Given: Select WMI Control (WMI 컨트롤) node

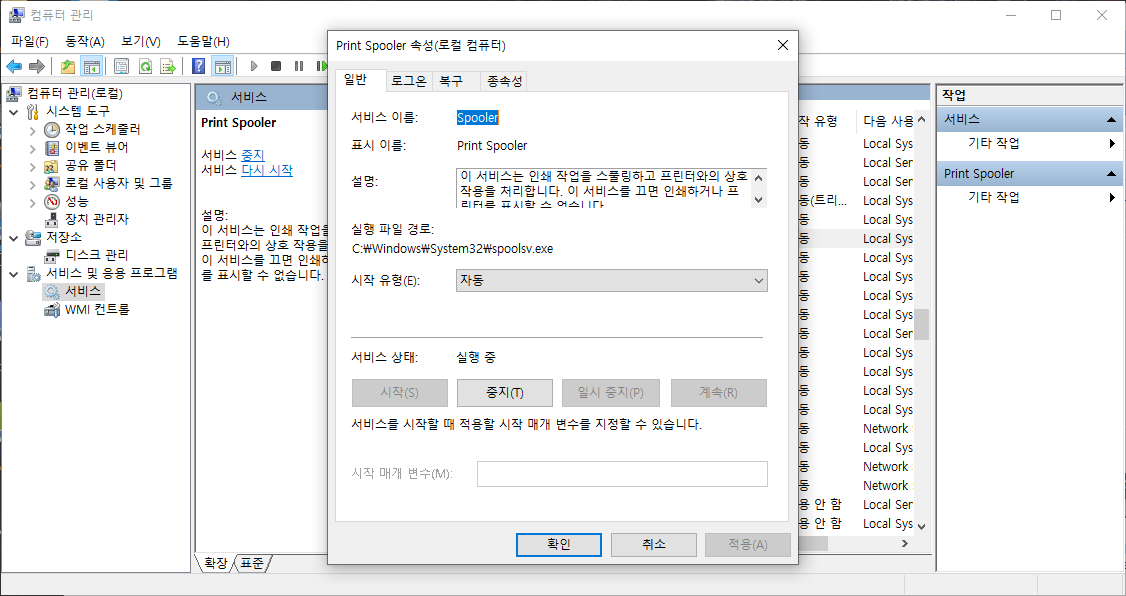Looking at the screenshot, I should point(97,309).
